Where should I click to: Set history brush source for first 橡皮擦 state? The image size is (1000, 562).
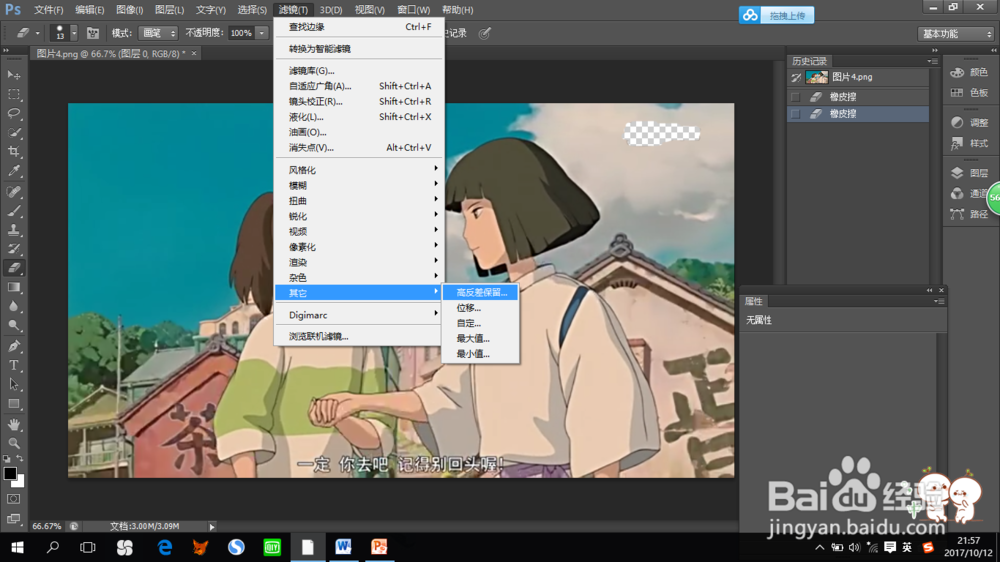point(795,97)
